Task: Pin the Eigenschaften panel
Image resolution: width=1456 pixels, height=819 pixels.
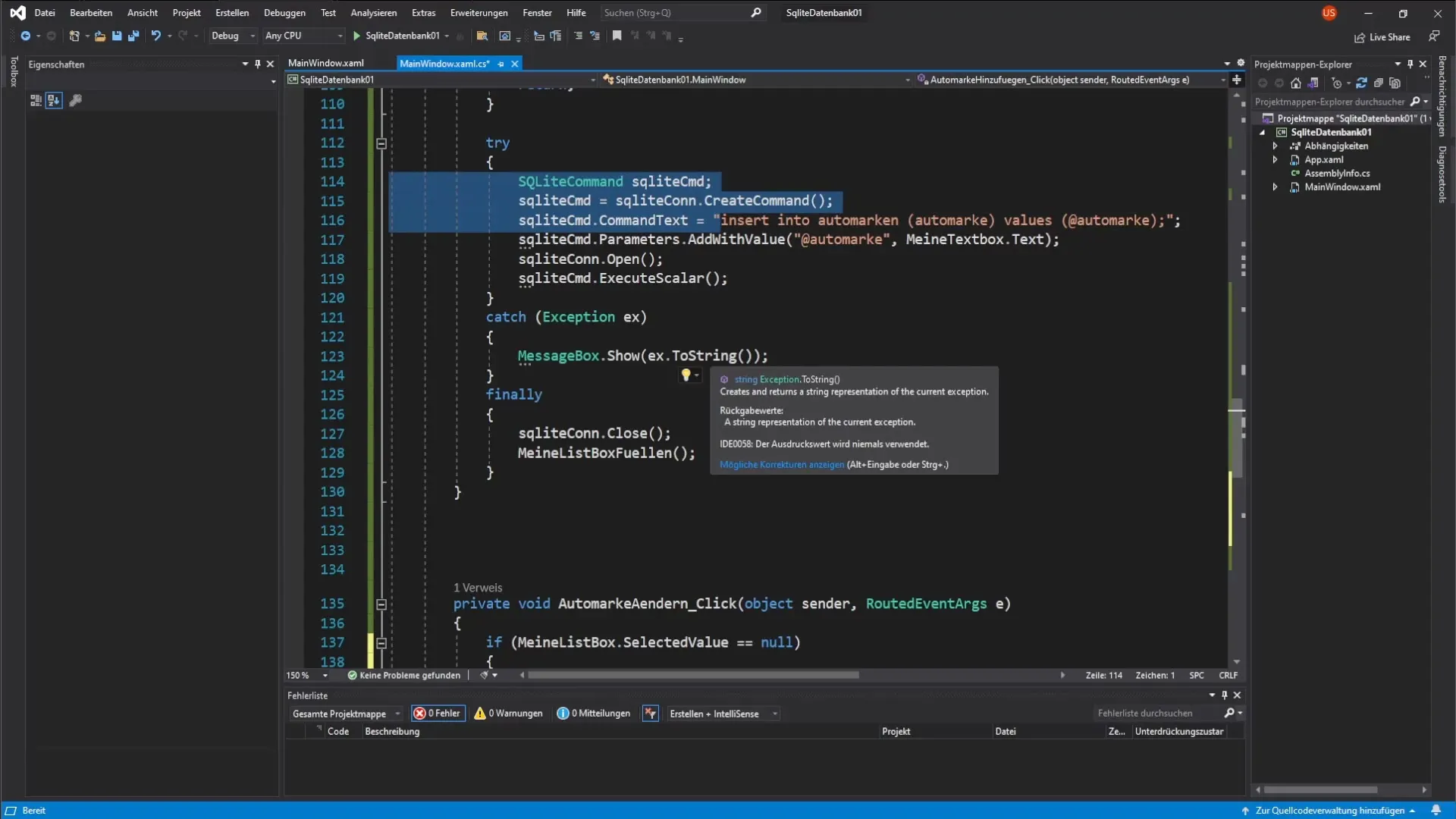Action: pos(258,64)
